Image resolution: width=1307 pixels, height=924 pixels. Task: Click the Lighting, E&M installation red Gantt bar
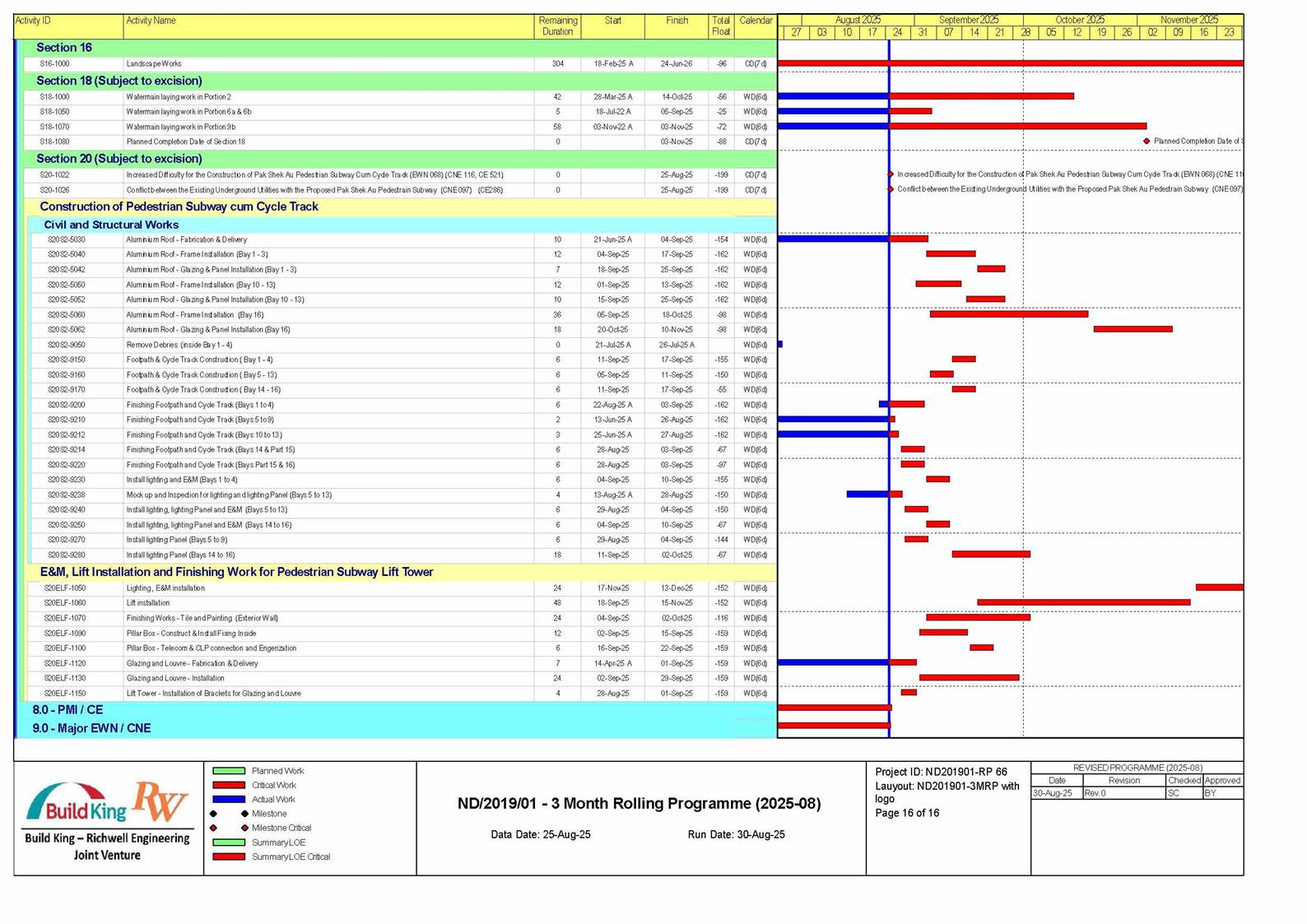pos(1220,587)
